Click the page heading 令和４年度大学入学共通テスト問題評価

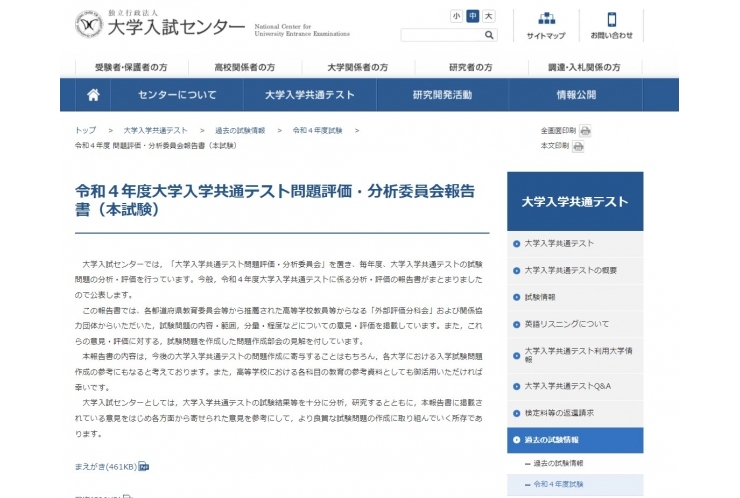pyautogui.click(x=275, y=200)
